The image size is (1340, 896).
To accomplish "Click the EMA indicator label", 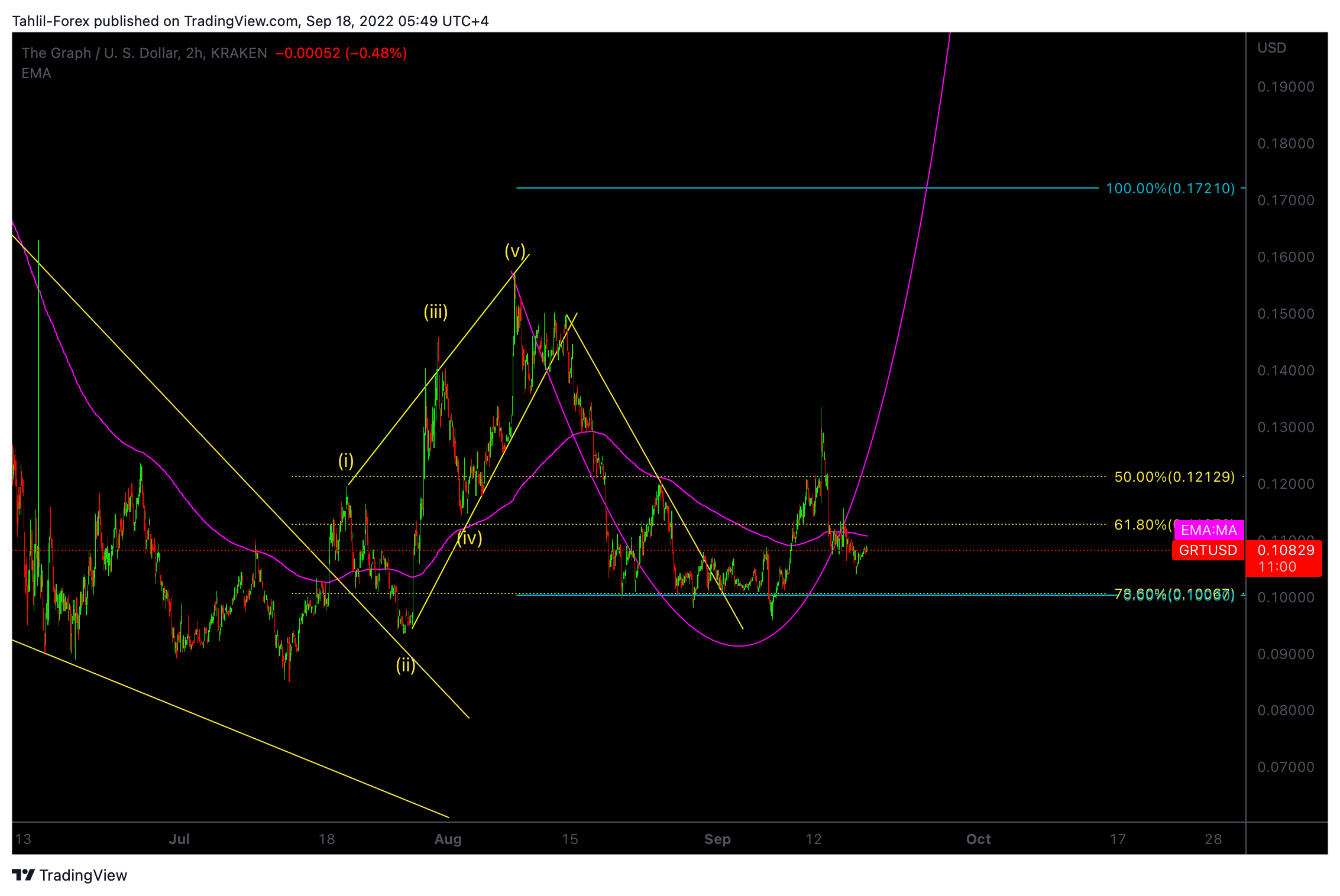I will point(37,73).
